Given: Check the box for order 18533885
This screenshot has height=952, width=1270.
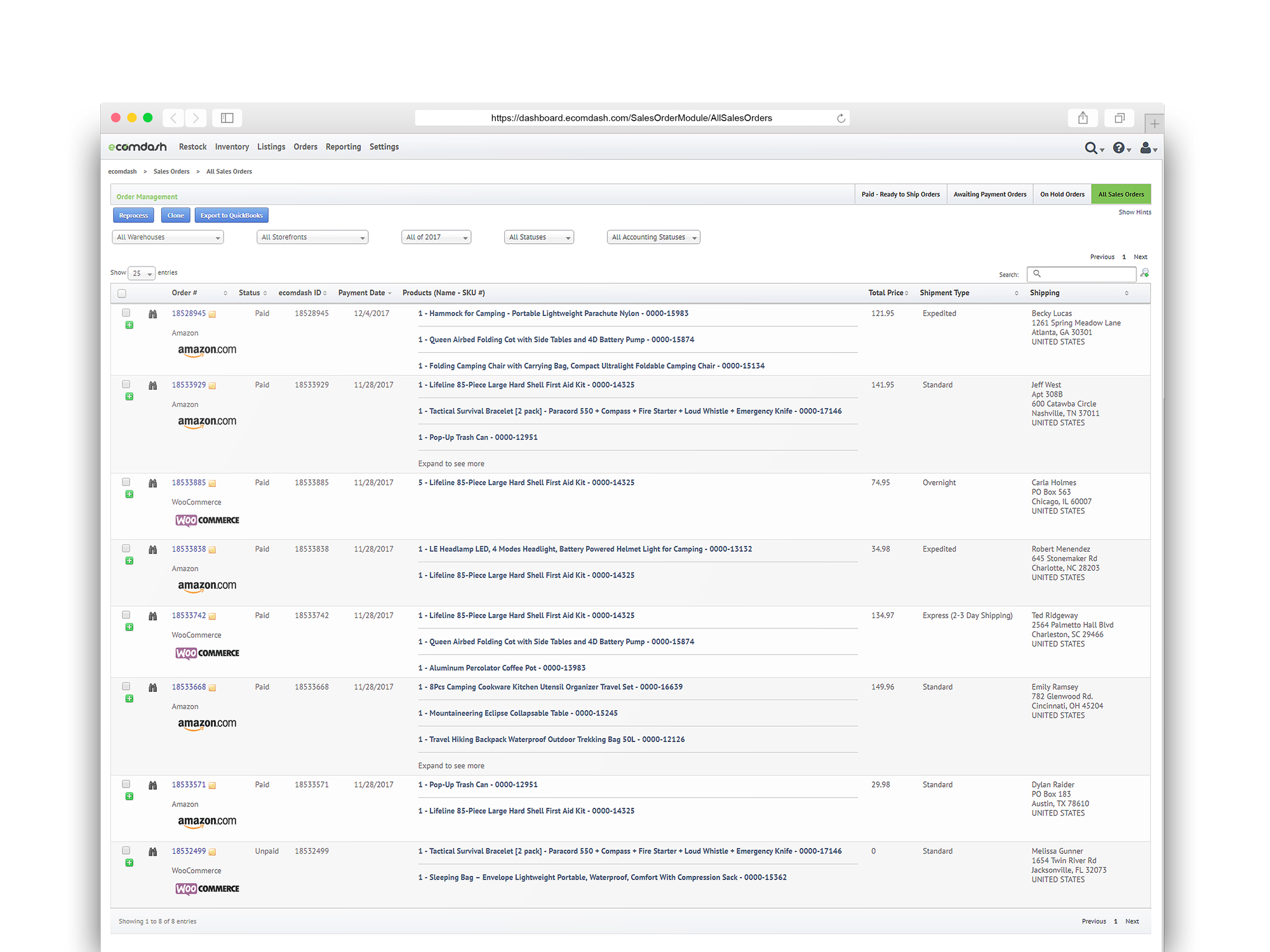Looking at the screenshot, I should tap(126, 482).
